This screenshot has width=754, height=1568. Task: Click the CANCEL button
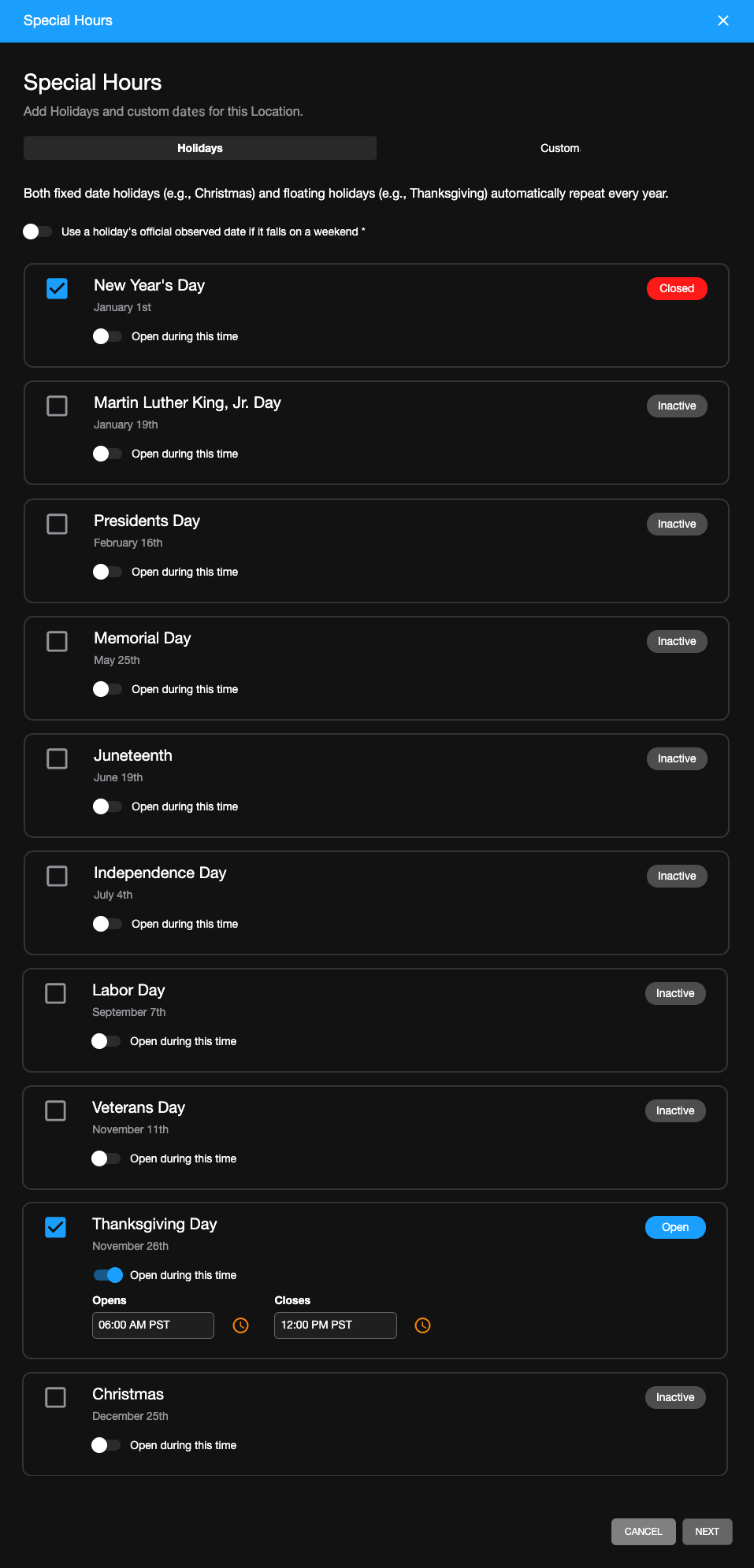point(643,1531)
